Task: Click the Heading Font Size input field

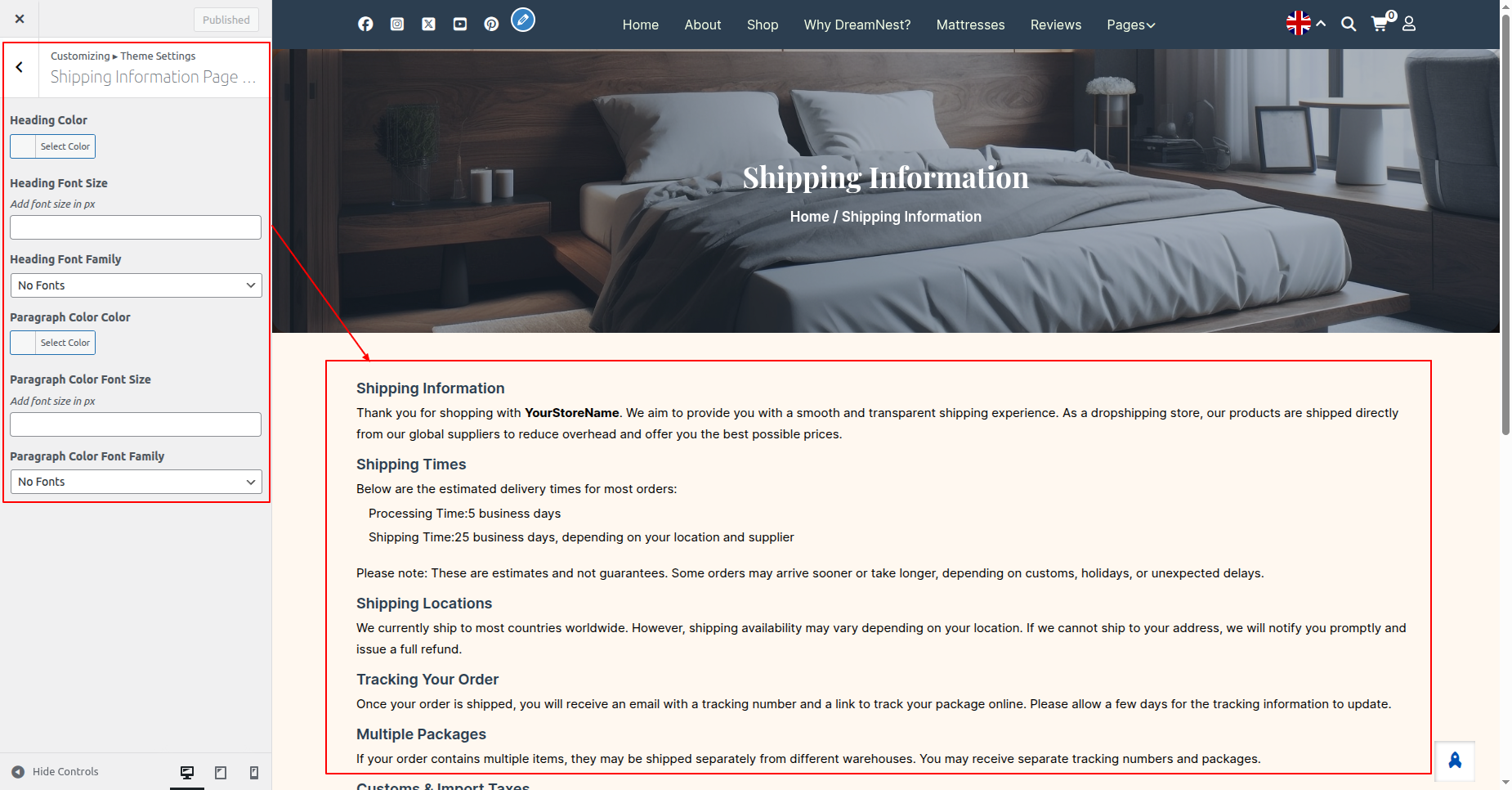Action: pos(136,227)
